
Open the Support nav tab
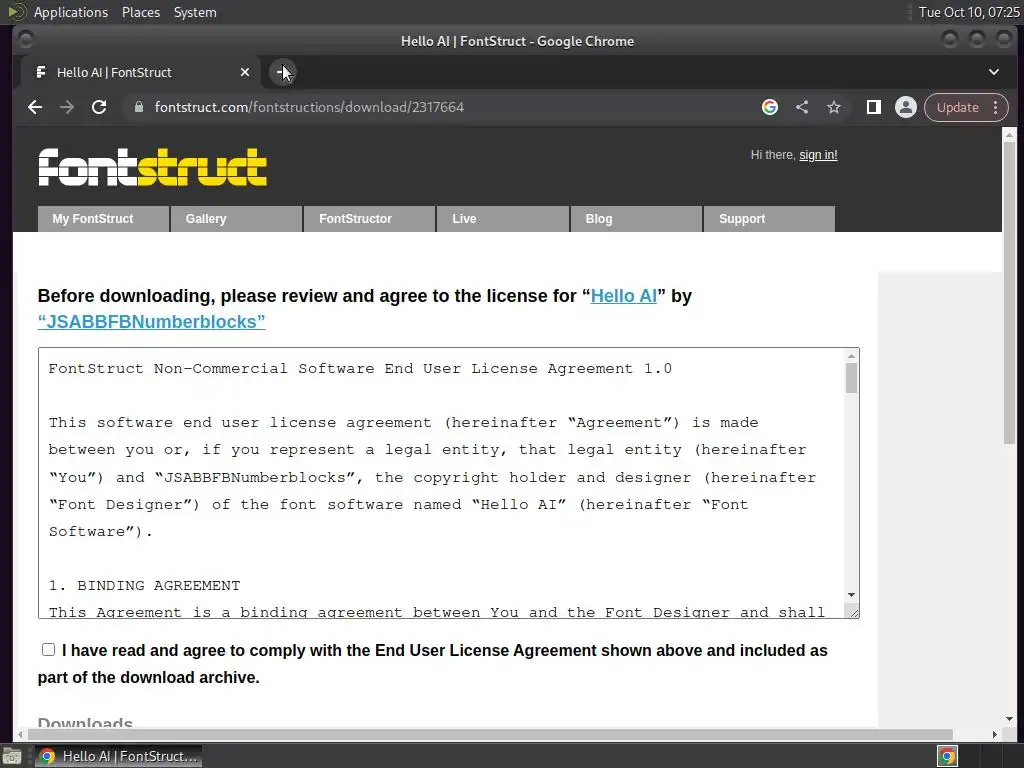[769, 219]
